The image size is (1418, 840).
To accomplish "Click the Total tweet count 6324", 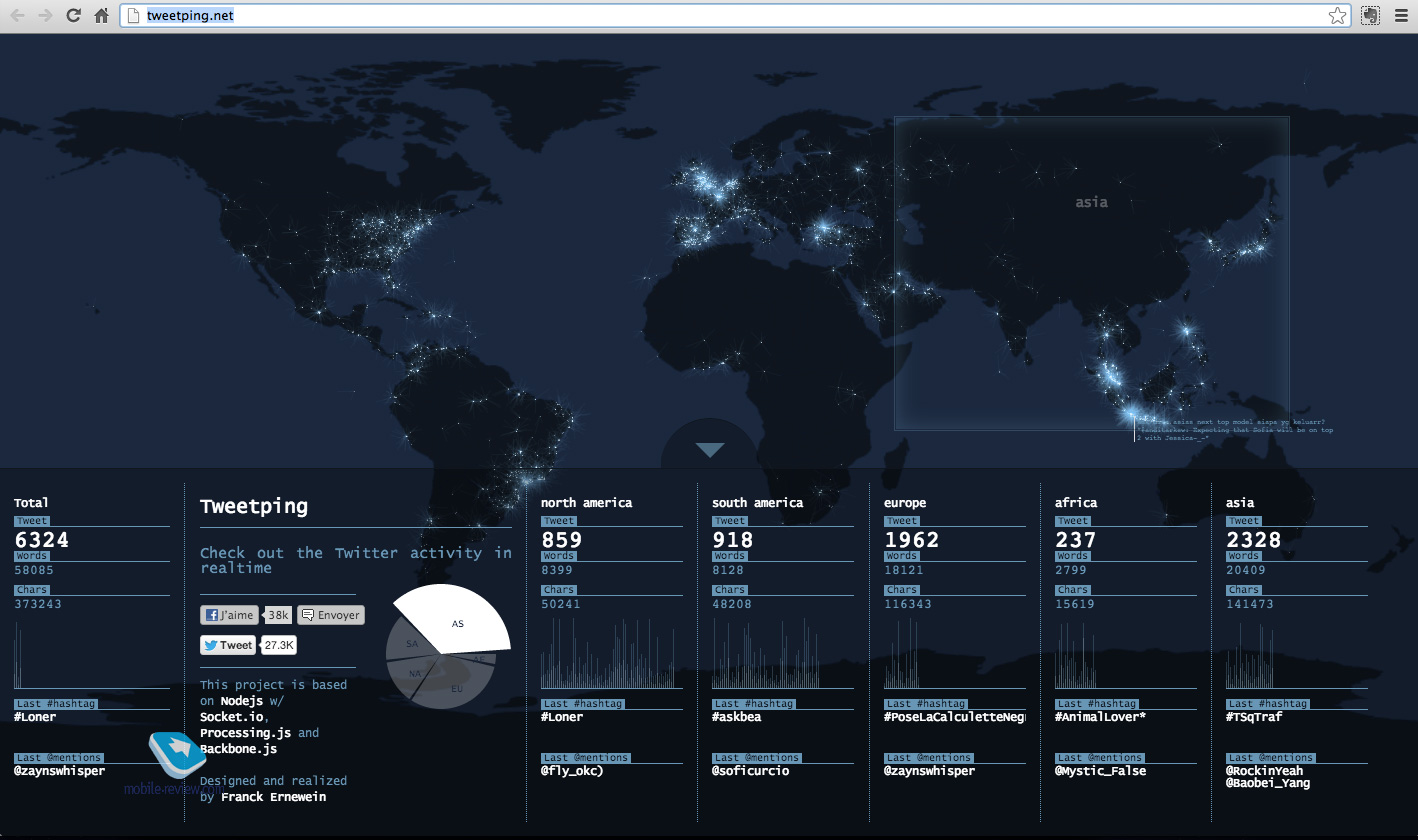I will [x=42, y=540].
